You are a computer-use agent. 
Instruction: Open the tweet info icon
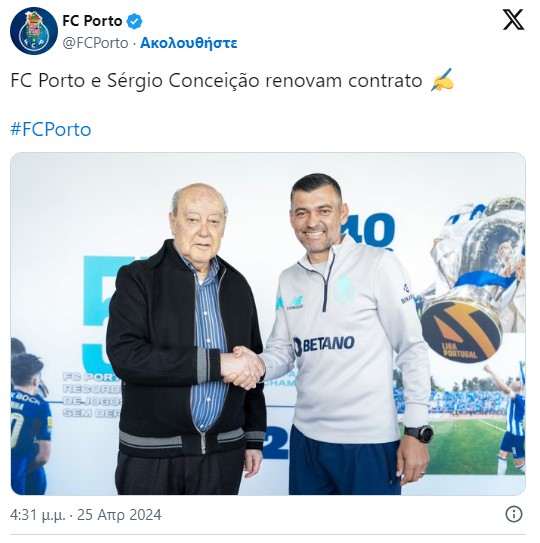514,514
